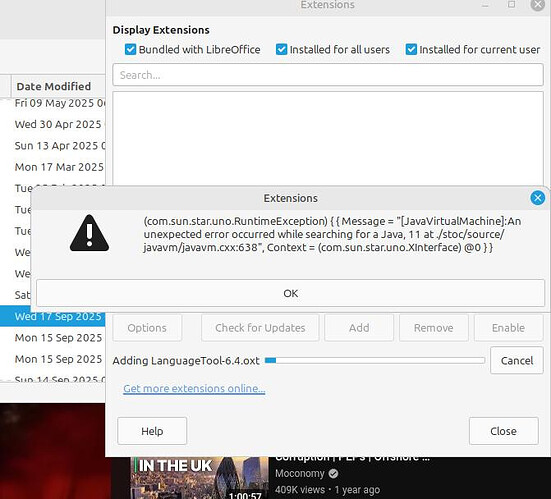Toggle Installed for current user checkbox
Viewport: 551px width, 499px height.
(x=411, y=50)
